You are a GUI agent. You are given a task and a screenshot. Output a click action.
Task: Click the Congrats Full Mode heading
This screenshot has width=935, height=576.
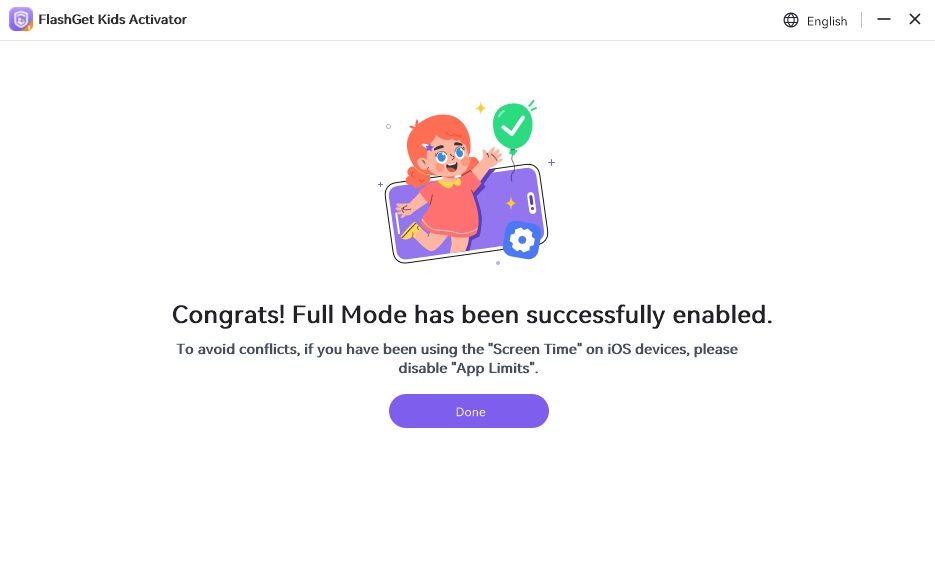(472, 314)
